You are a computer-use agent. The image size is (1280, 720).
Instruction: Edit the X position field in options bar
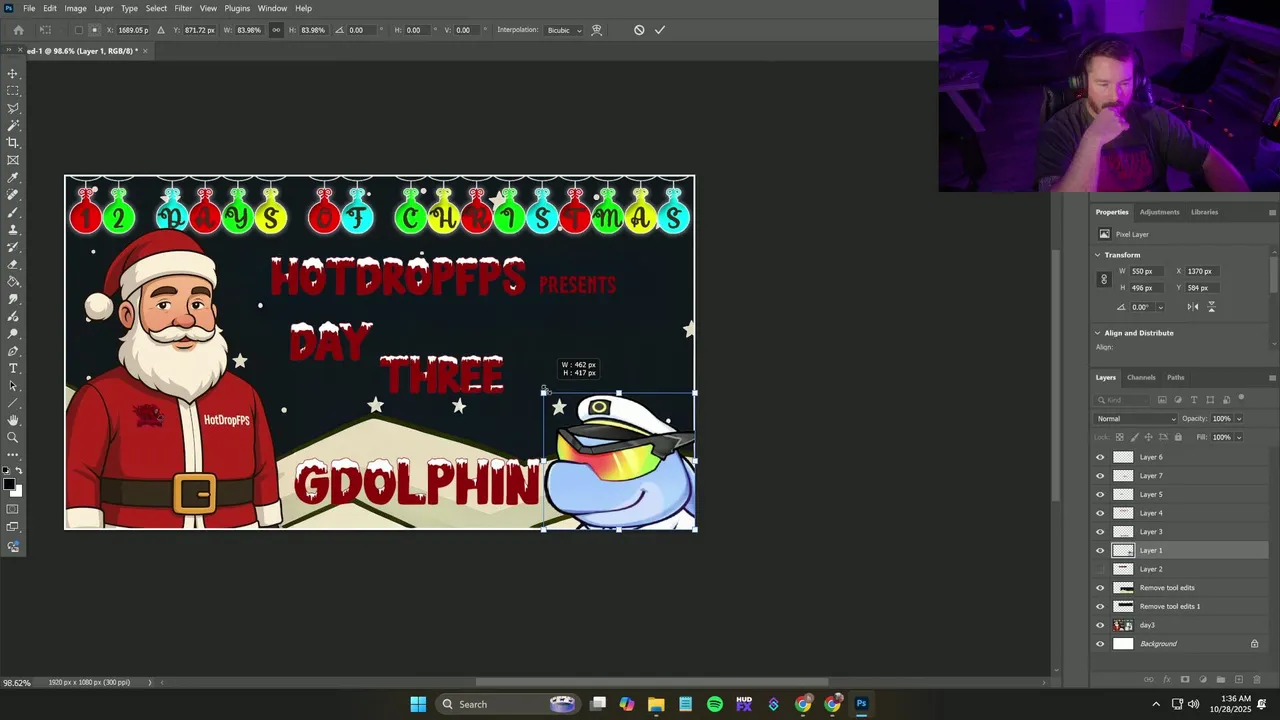(133, 30)
